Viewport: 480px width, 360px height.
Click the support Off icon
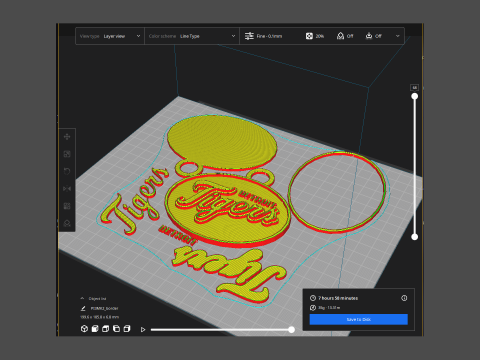[x=340, y=36]
